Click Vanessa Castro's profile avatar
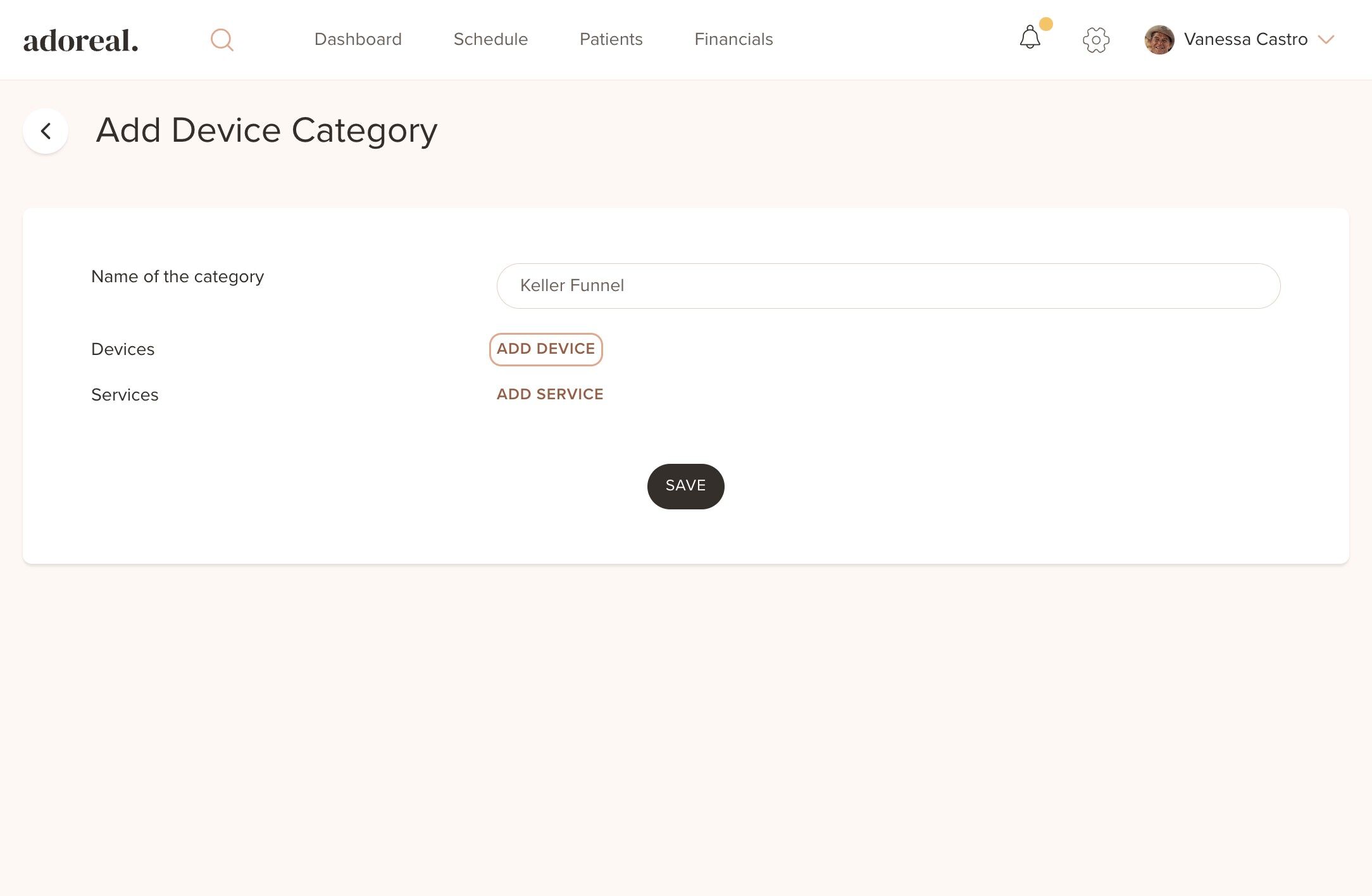The image size is (1372, 896). point(1159,40)
